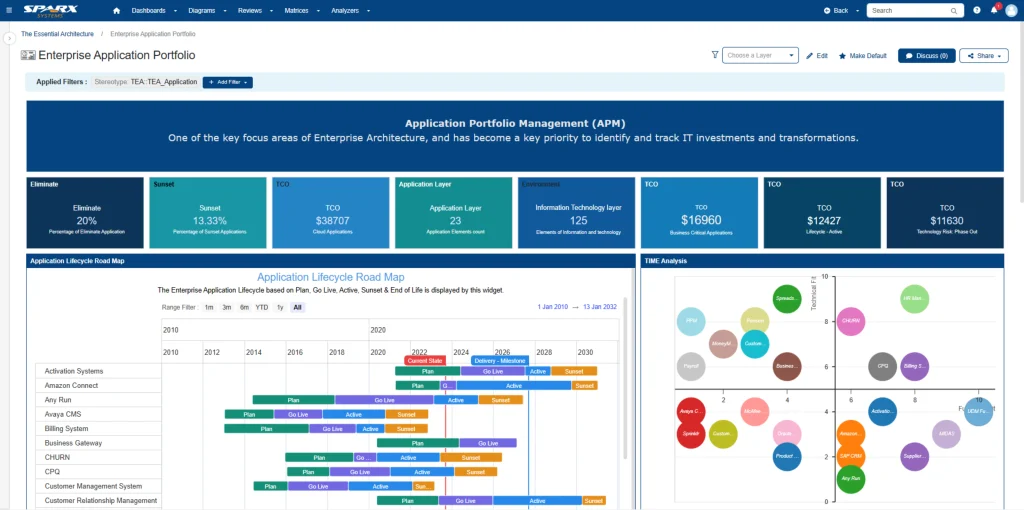
Task: Open the Sunset 13.33% tile
Action: coord(208,213)
